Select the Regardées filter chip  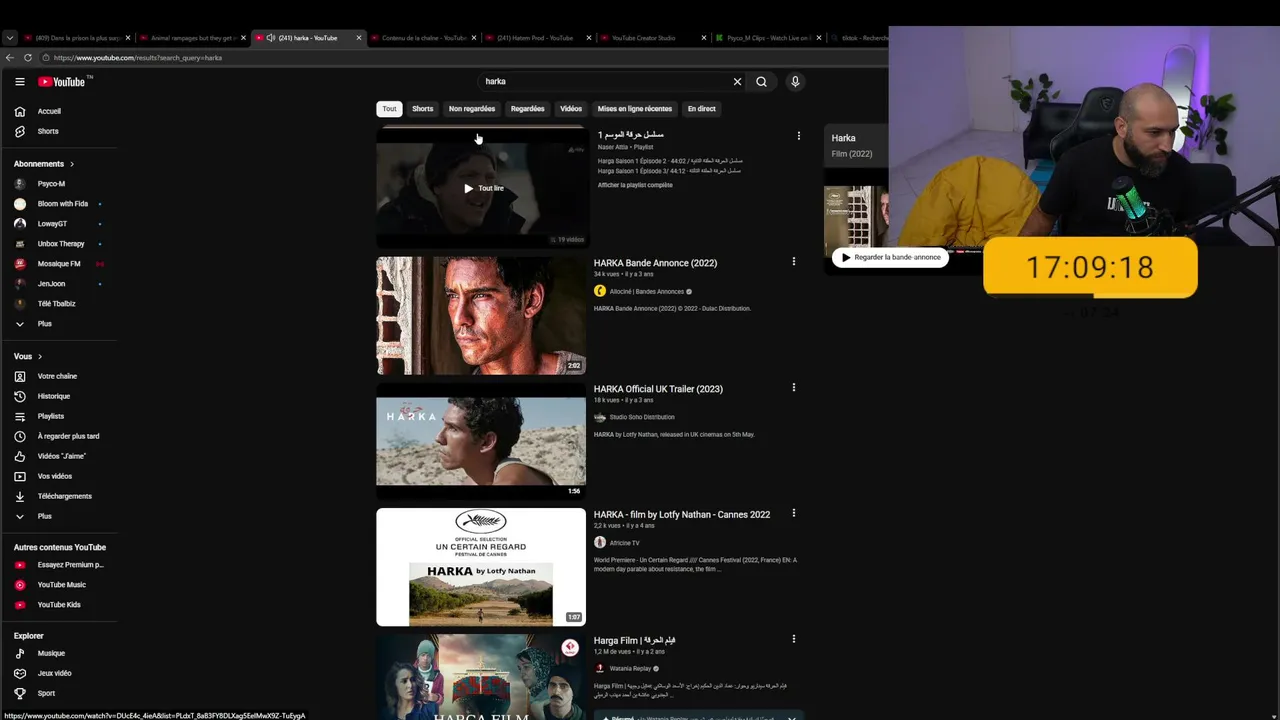(528, 109)
